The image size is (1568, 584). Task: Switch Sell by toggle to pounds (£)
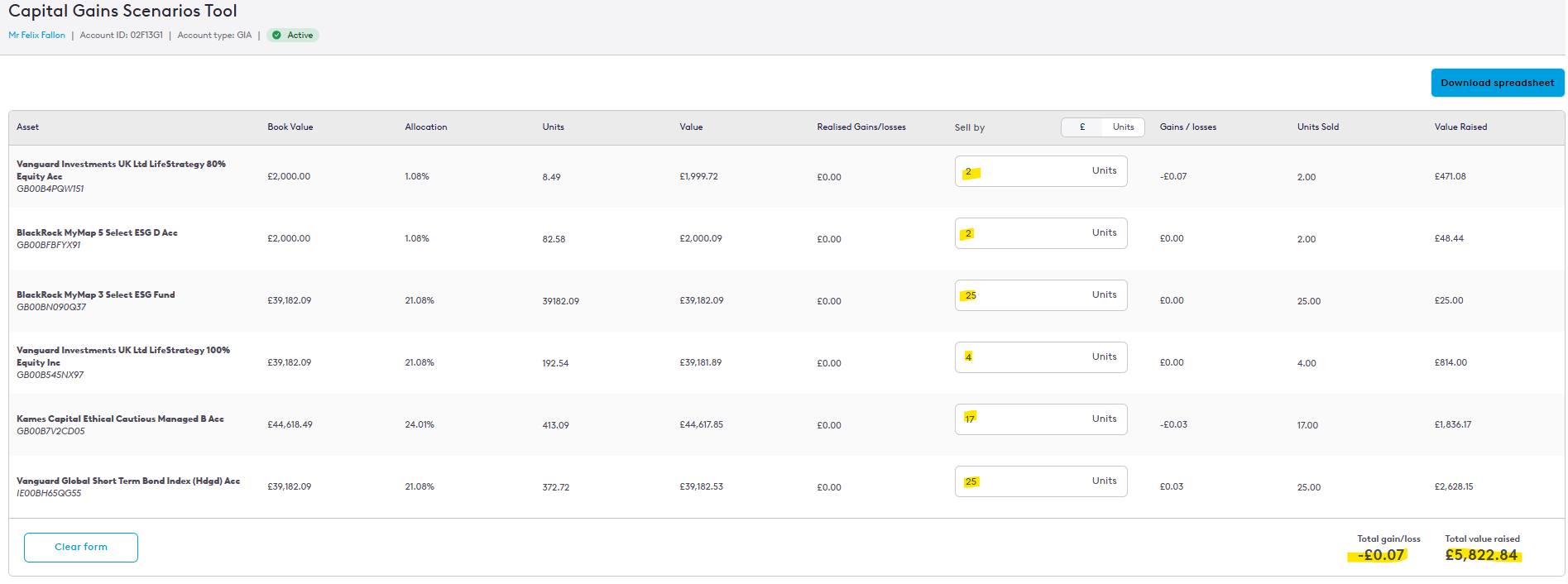tap(1082, 127)
